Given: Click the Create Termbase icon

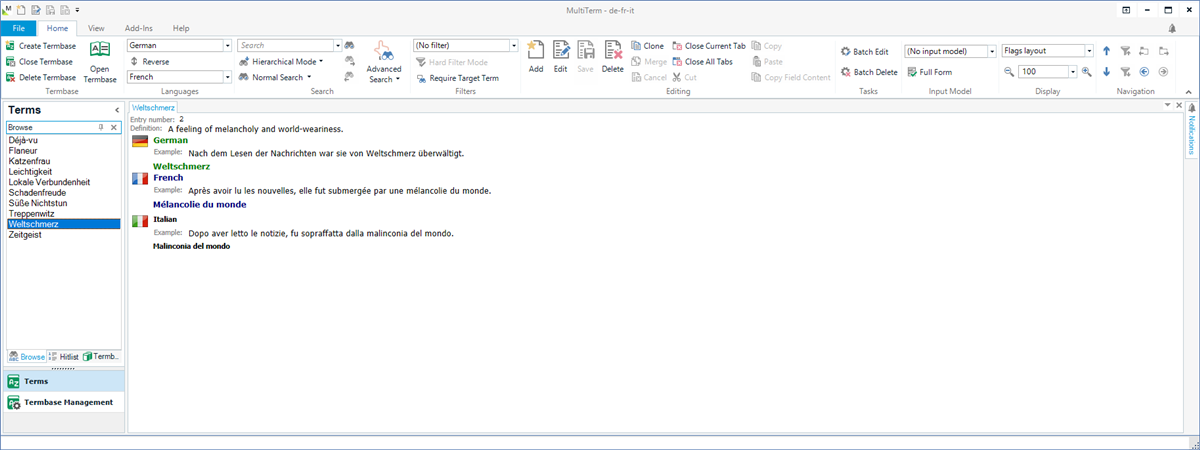Looking at the screenshot, I should (10, 46).
